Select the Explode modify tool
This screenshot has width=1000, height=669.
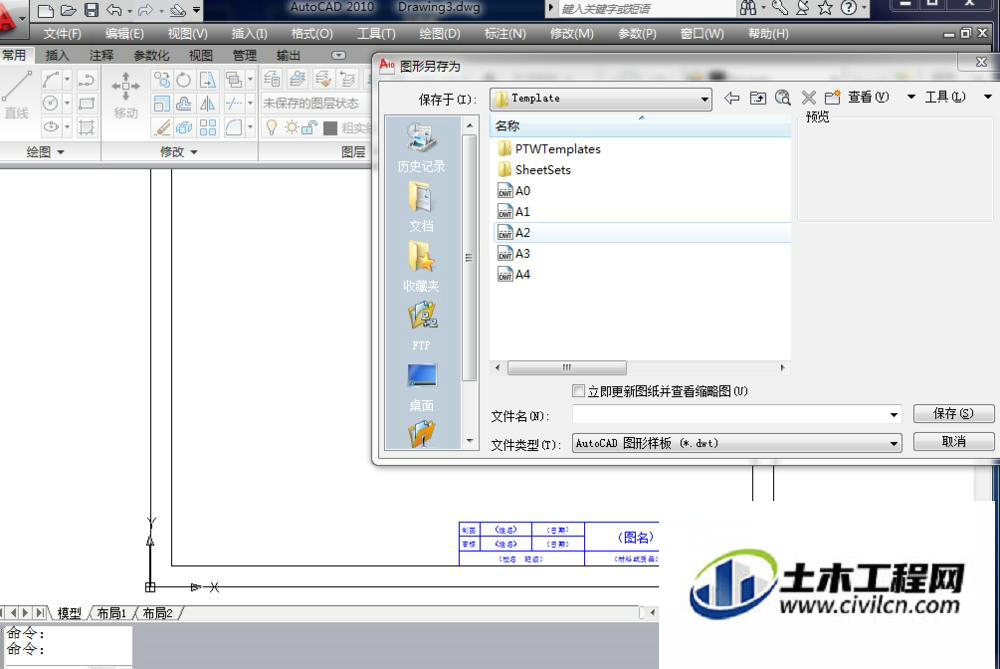coord(184,127)
